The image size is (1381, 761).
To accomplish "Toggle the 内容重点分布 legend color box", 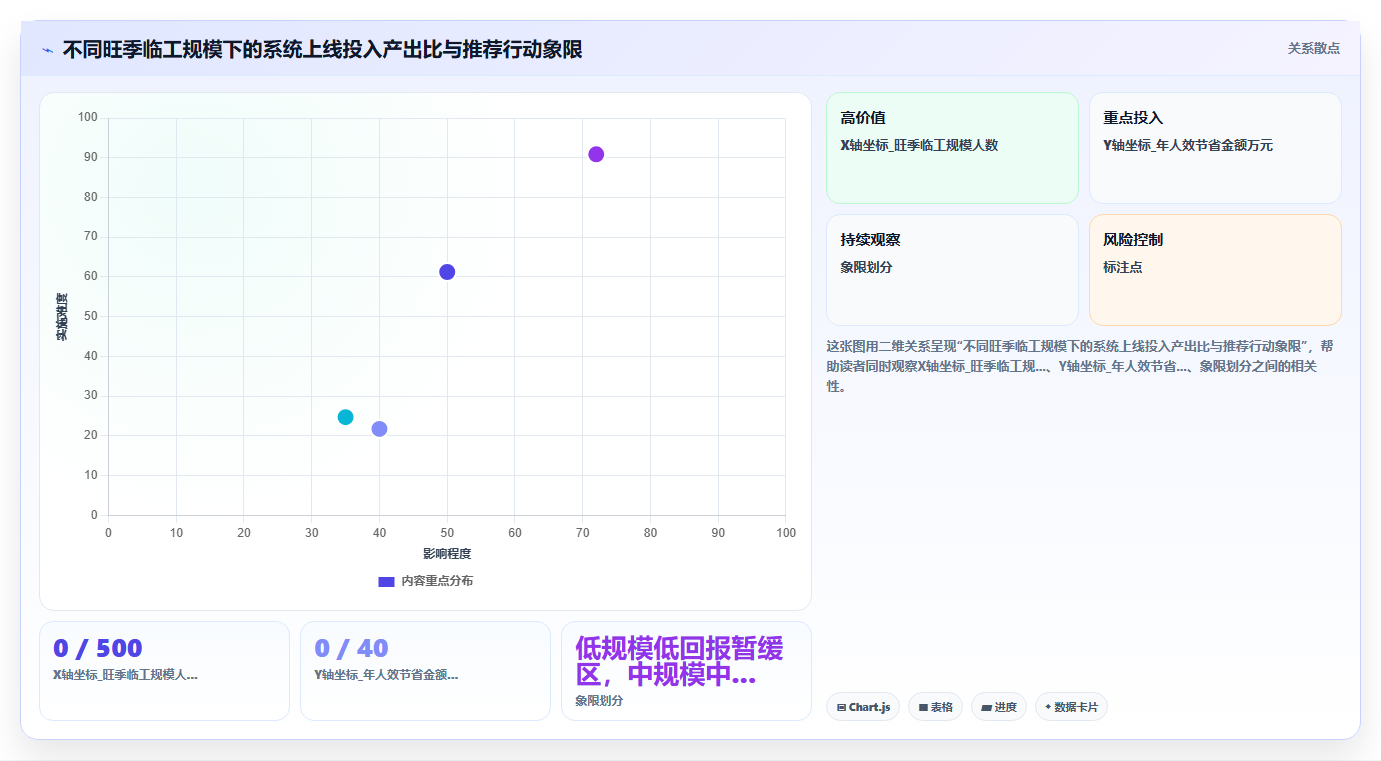I will coord(386,581).
